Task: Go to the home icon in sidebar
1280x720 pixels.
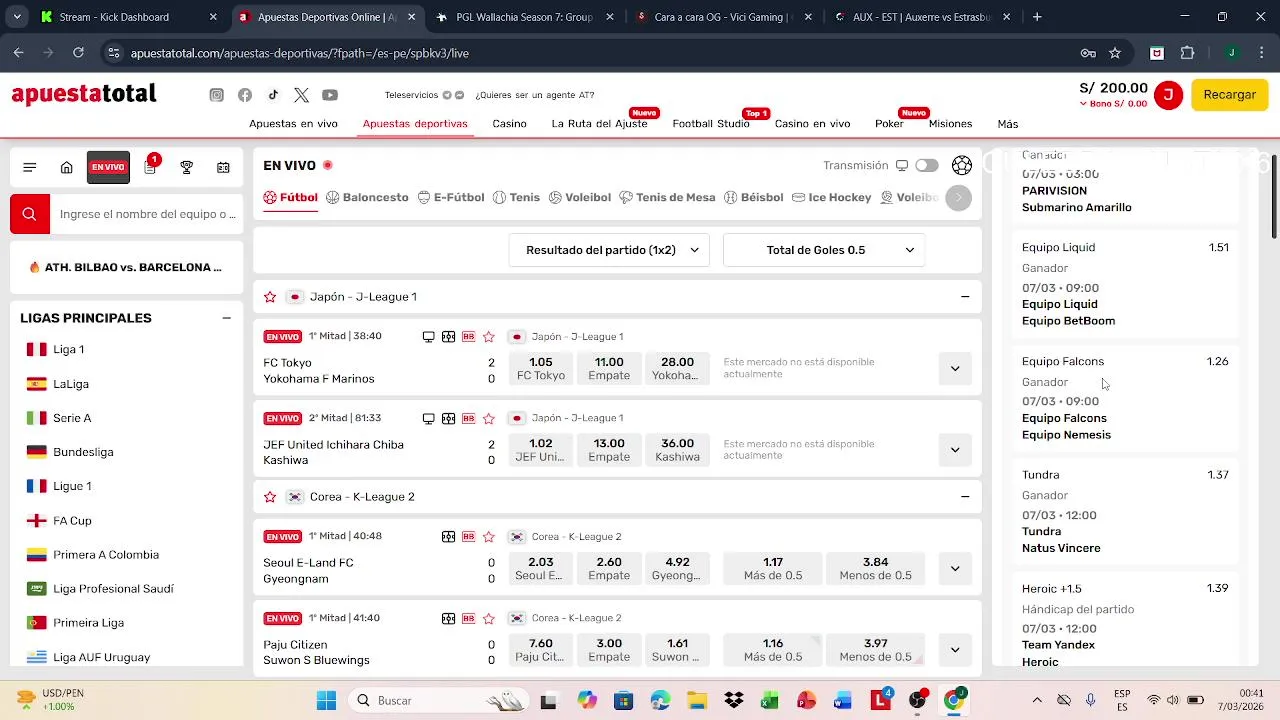Action: pyautogui.click(x=66, y=167)
